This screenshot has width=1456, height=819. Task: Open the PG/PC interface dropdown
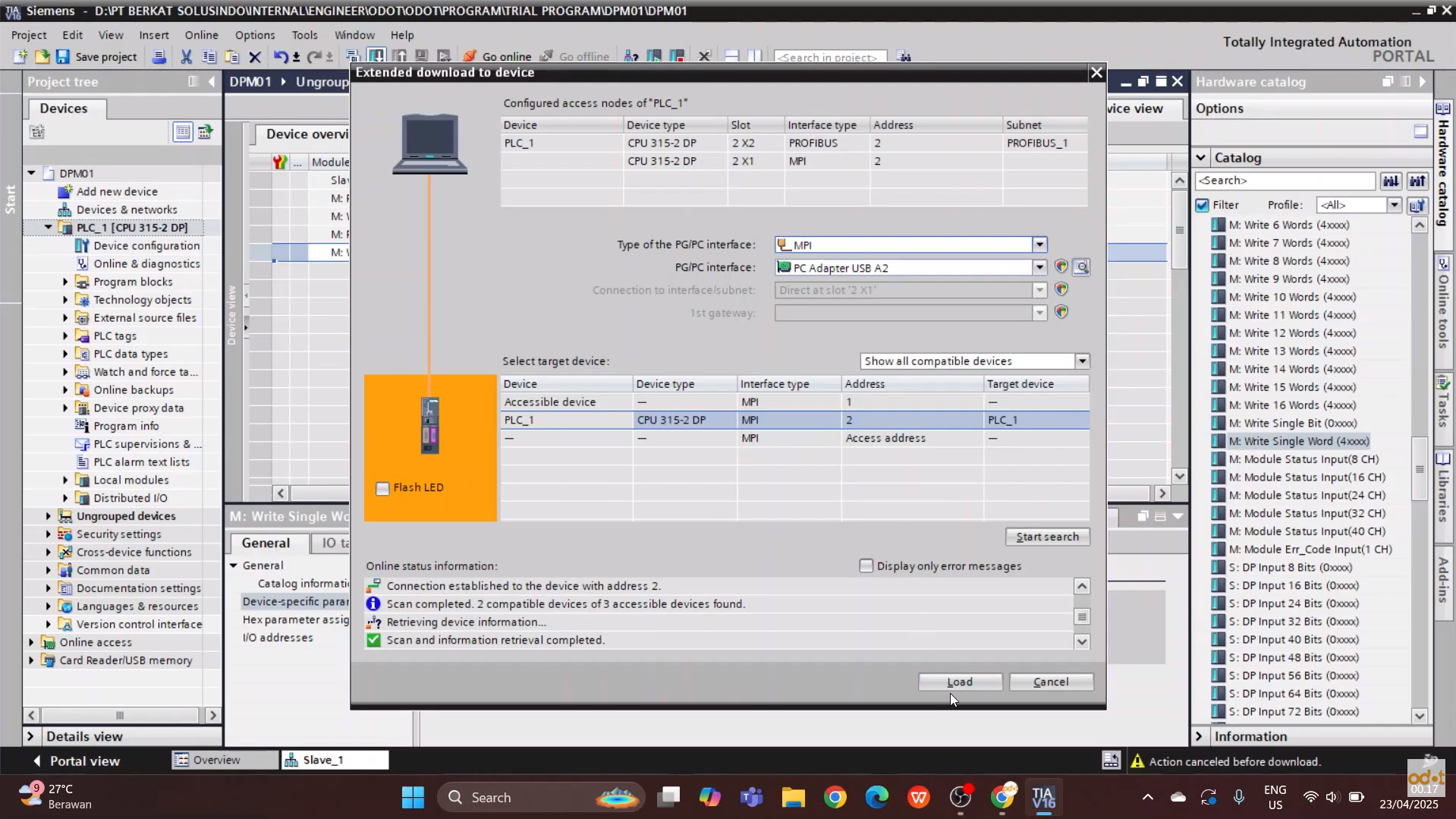(x=1039, y=267)
